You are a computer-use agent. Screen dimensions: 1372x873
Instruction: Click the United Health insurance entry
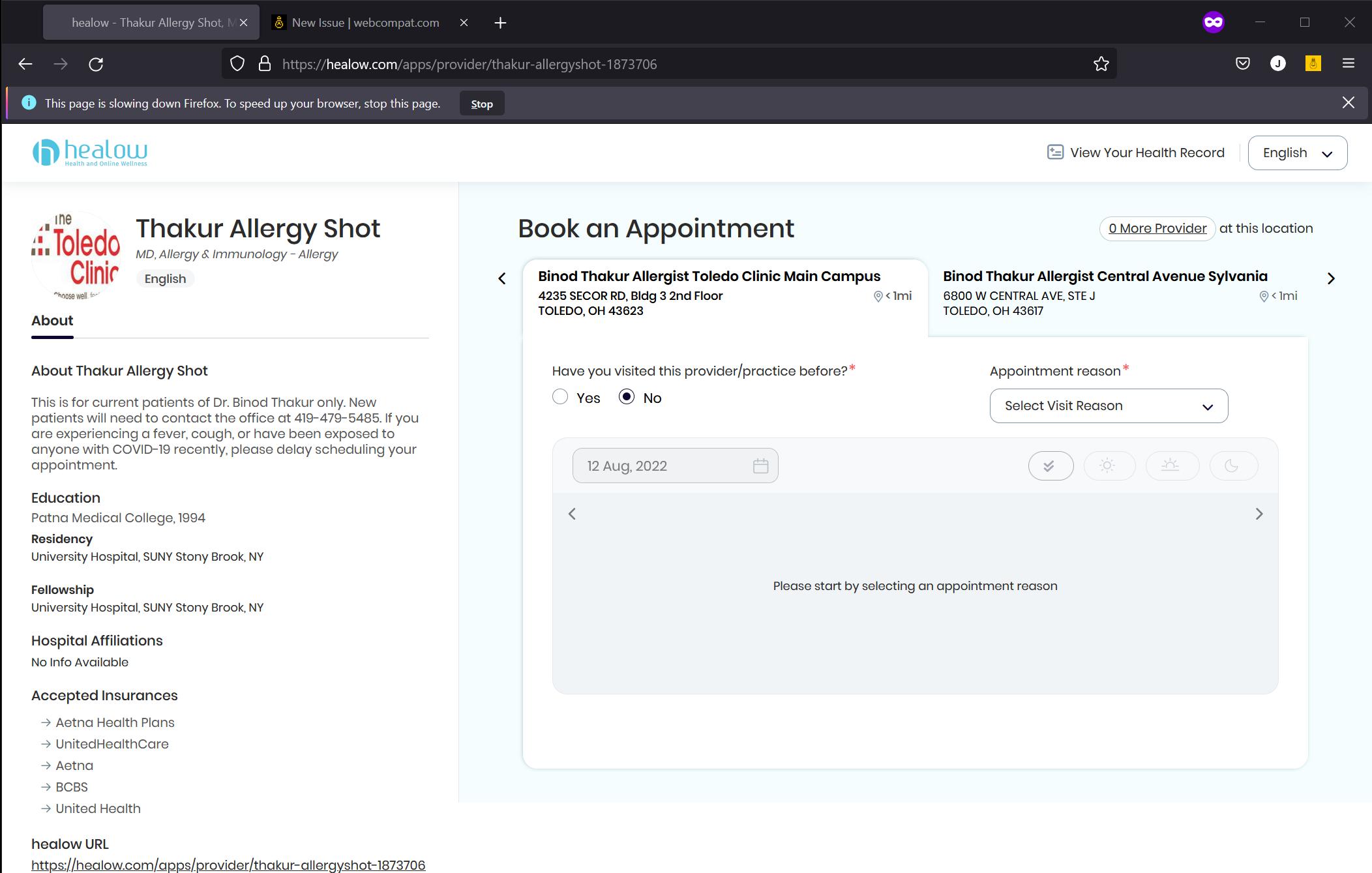98,808
